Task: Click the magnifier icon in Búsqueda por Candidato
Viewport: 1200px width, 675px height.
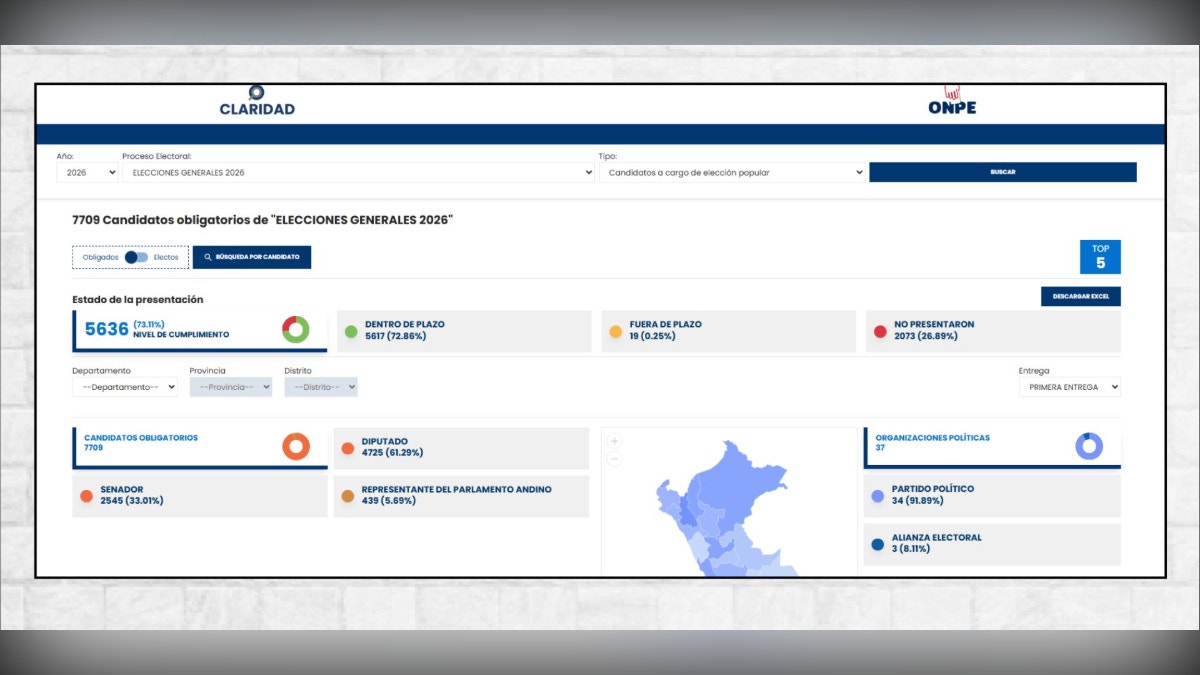Action: coord(206,257)
